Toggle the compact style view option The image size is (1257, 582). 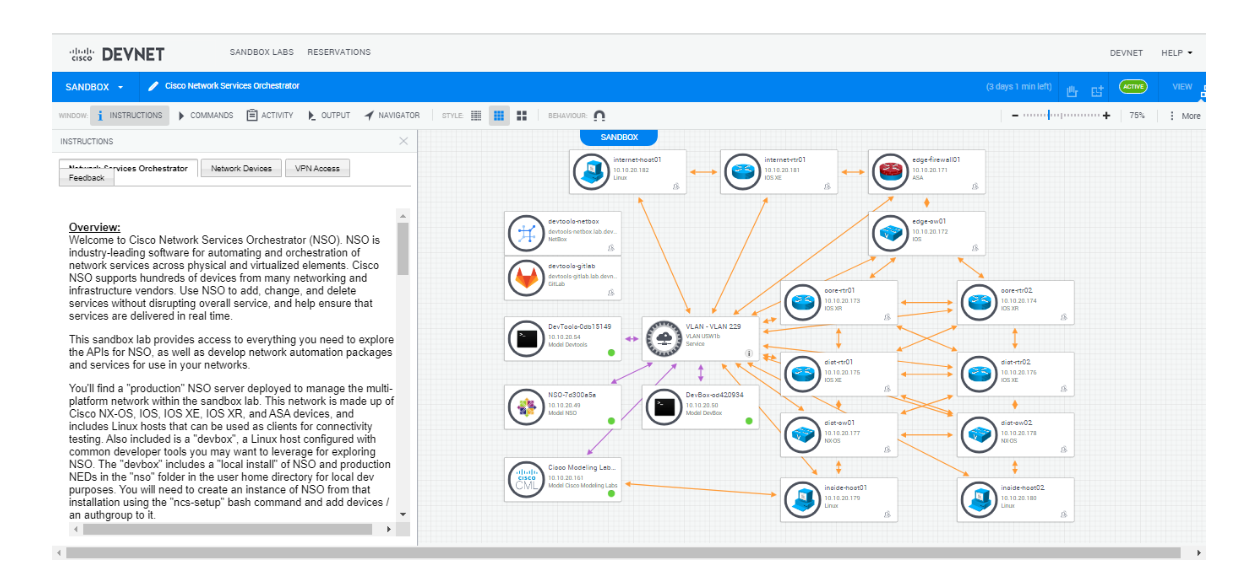(521, 115)
